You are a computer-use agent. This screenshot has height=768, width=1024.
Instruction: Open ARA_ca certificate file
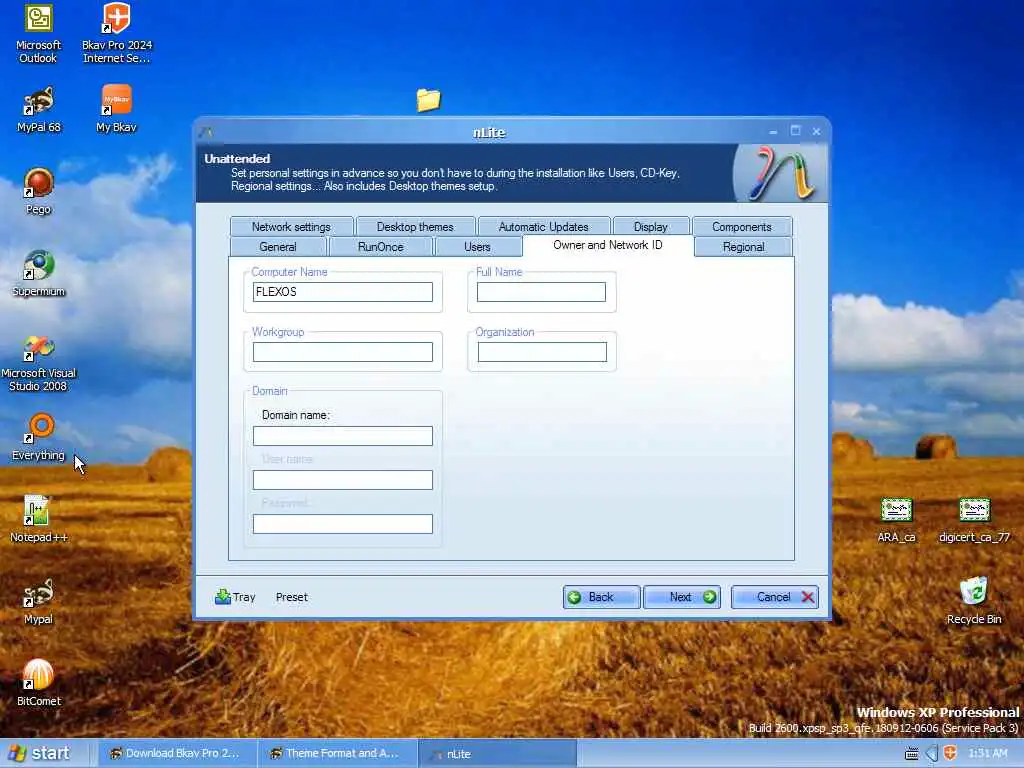click(x=896, y=520)
